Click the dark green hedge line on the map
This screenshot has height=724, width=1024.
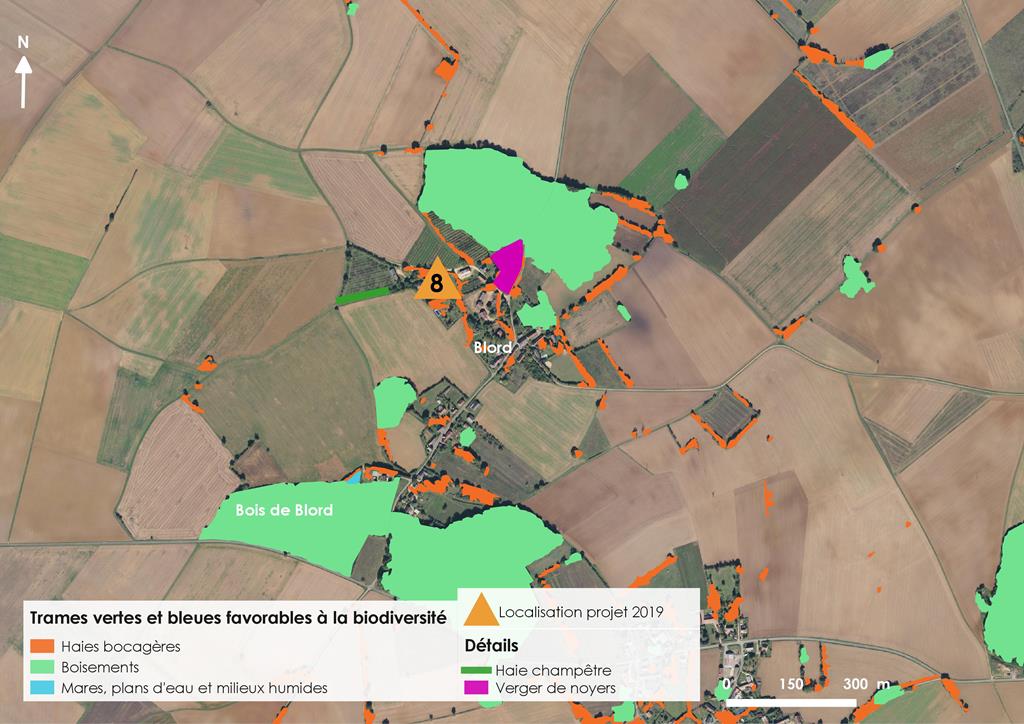362,296
